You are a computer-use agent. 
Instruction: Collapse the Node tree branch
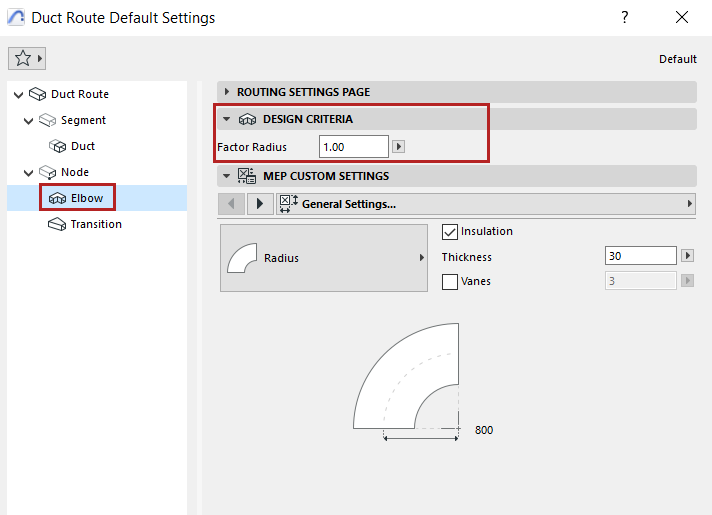[x=28, y=173]
